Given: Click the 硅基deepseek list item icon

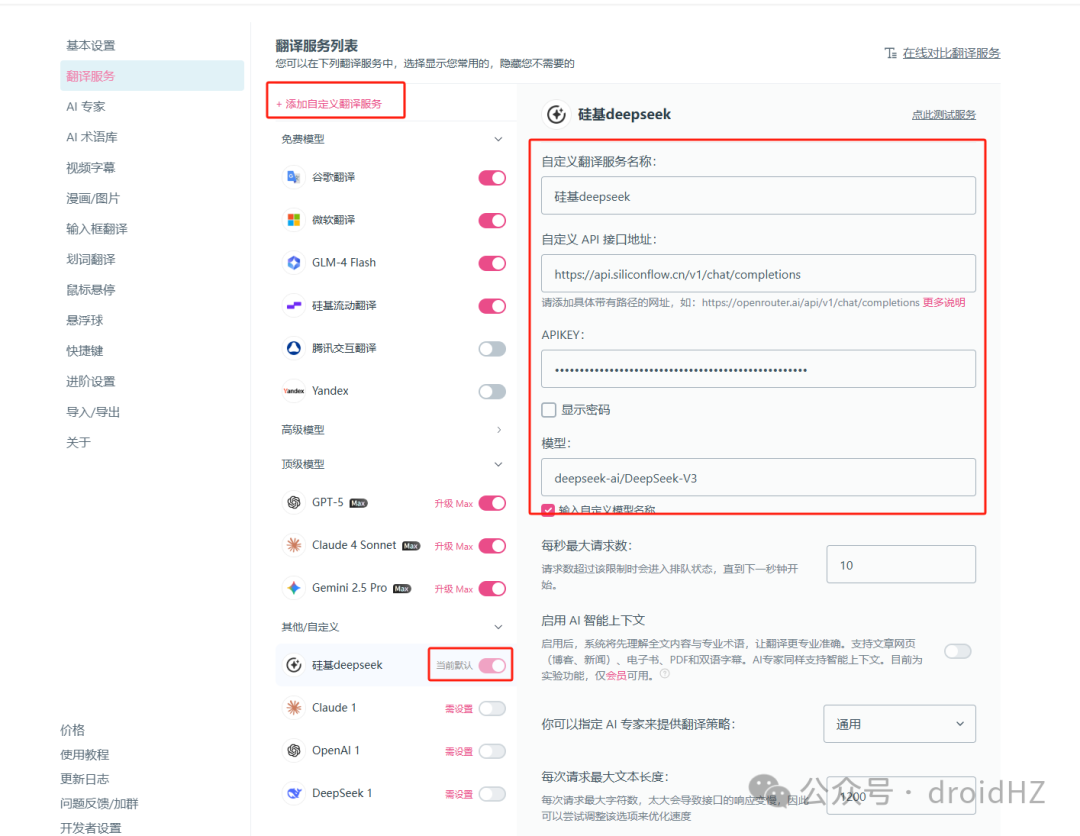Looking at the screenshot, I should pos(293,665).
